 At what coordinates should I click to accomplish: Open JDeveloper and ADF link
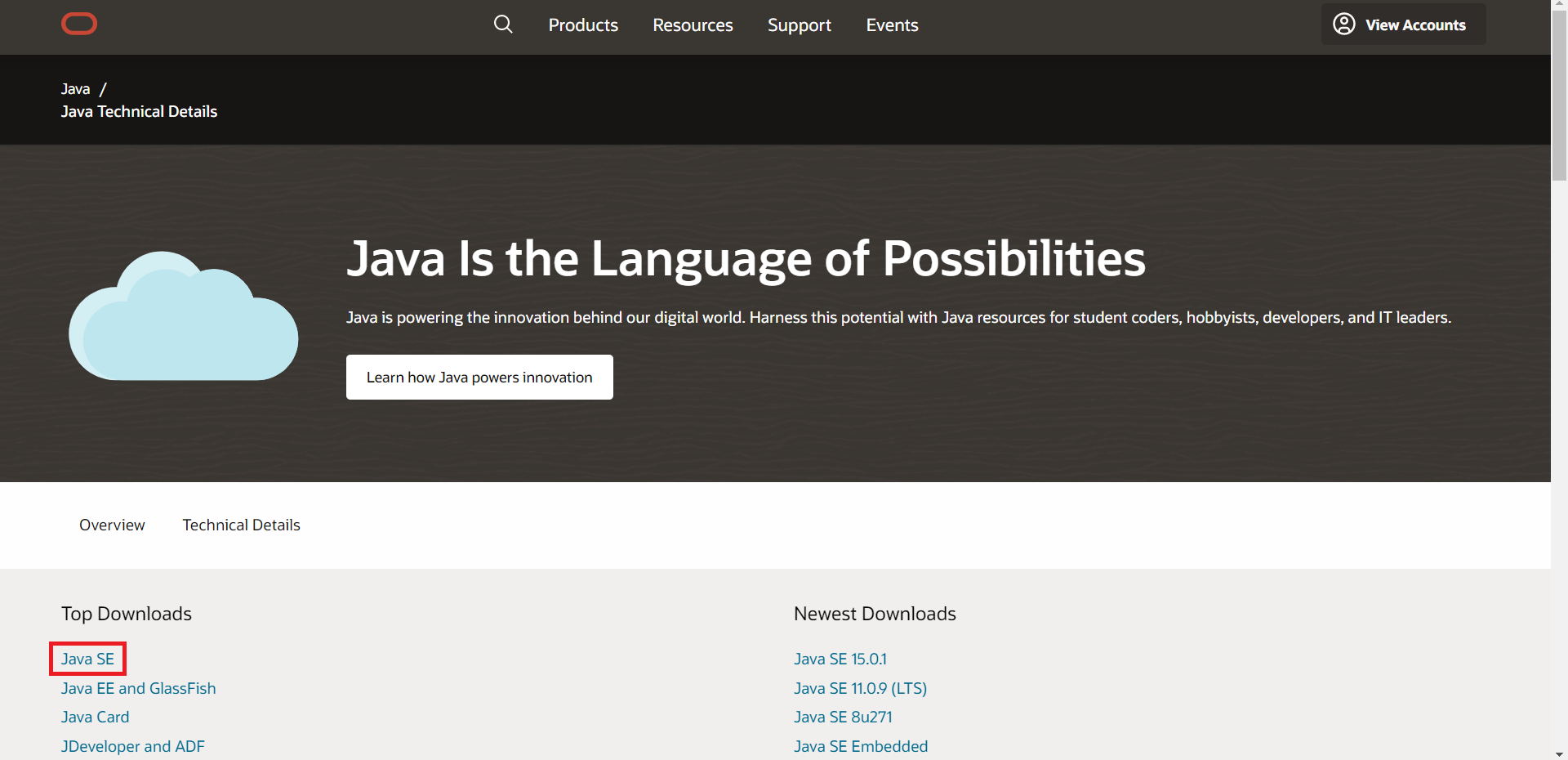pos(132,746)
